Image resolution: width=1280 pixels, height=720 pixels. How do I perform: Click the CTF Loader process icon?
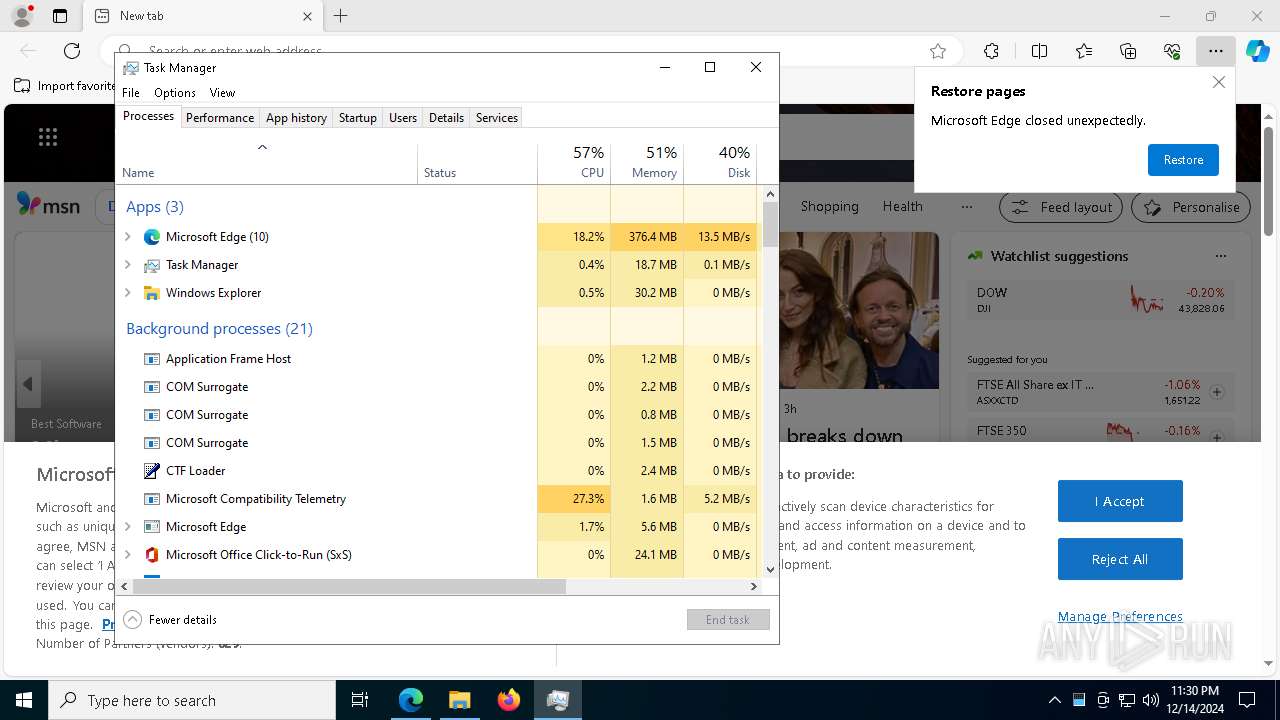[x=152, y=471]
